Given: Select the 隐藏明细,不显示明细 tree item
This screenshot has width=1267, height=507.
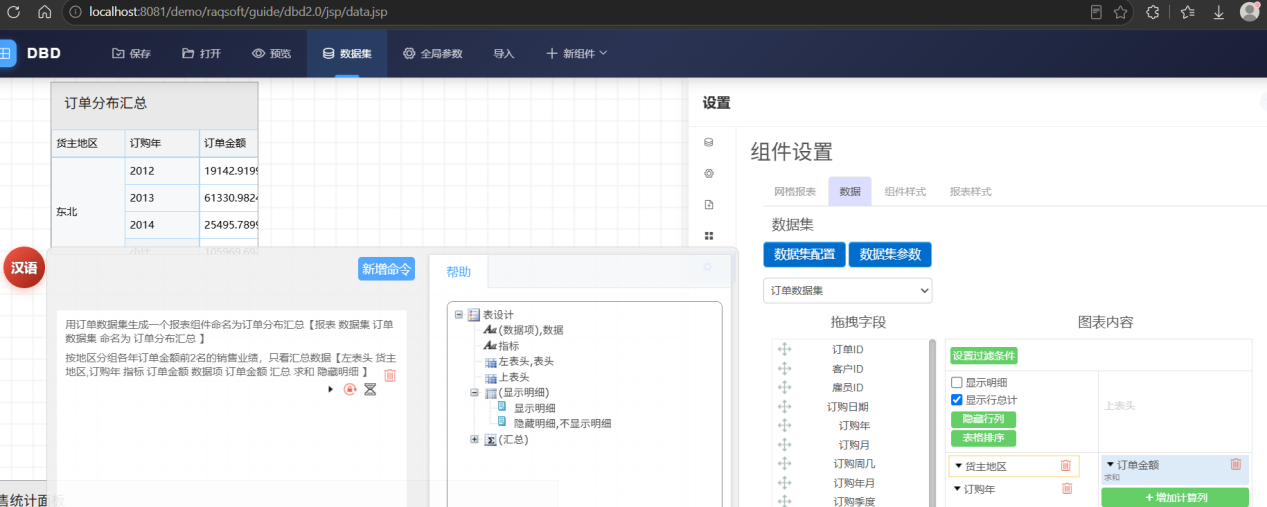Looking at the screenshot, I should coord(562,423).
